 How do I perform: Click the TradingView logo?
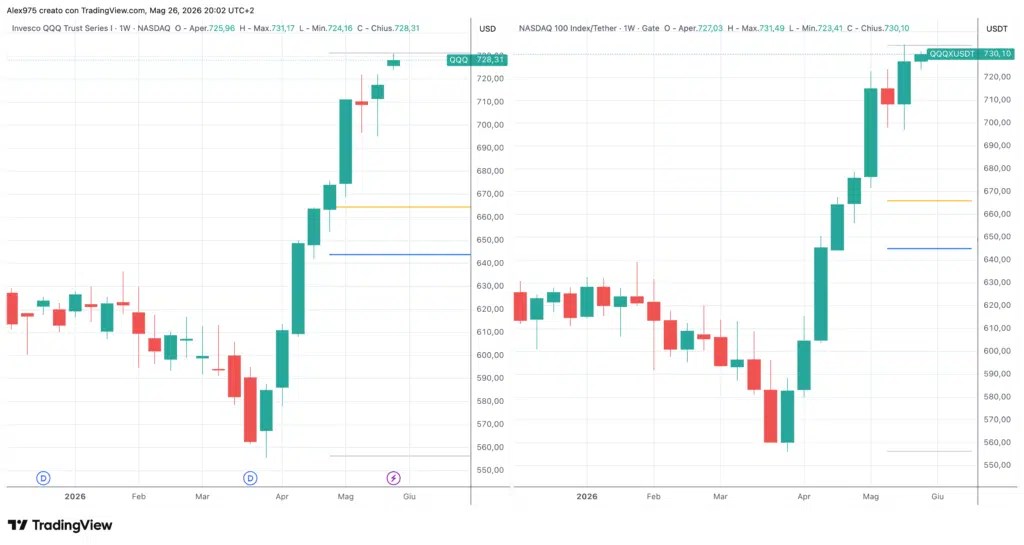click(x=60, y=525)
